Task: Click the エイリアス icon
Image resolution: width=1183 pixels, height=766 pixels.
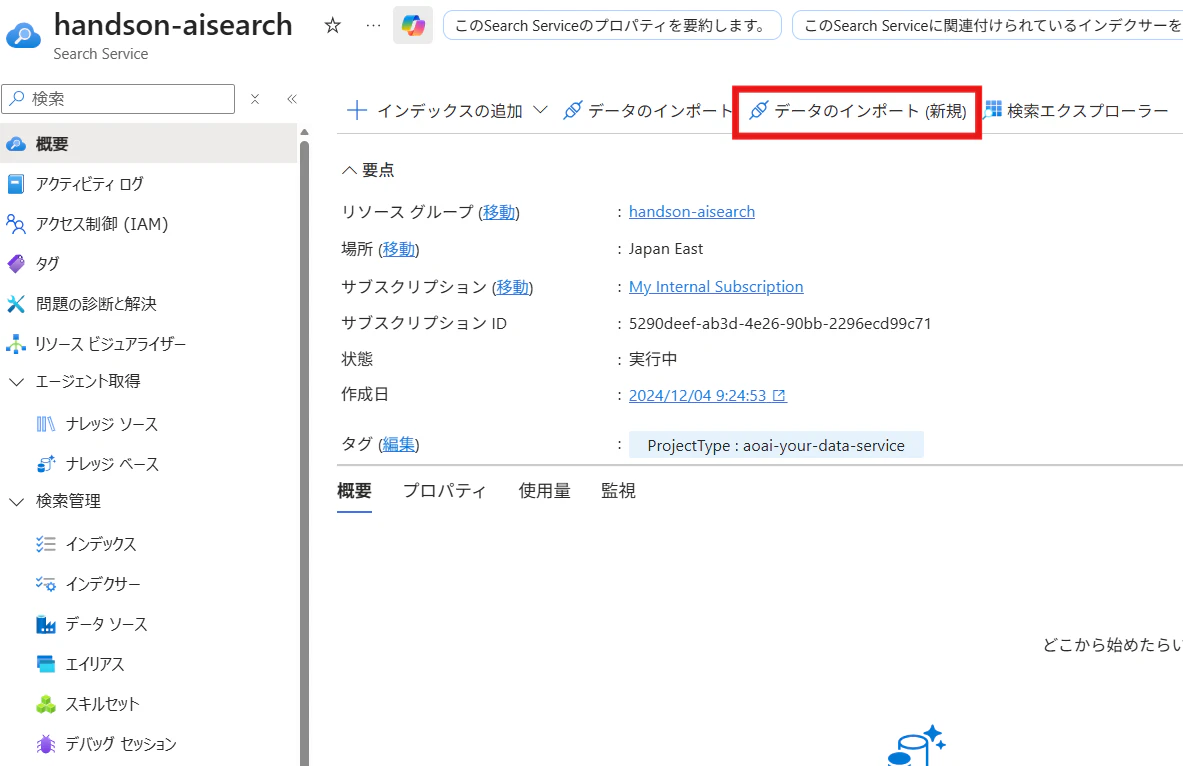Action: (46, 663)
